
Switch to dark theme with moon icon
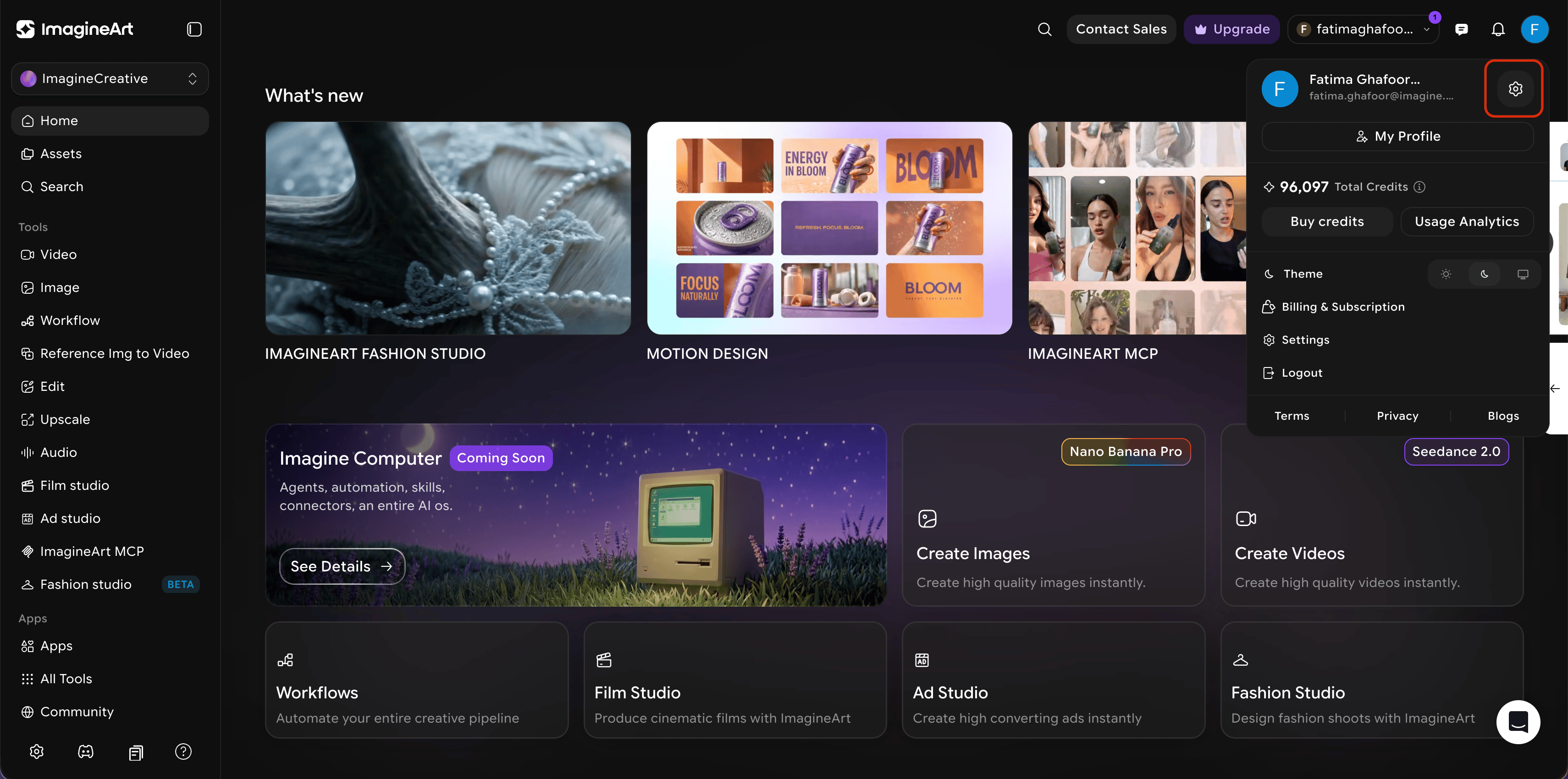pyautogui.click(x=1485, y=274)
